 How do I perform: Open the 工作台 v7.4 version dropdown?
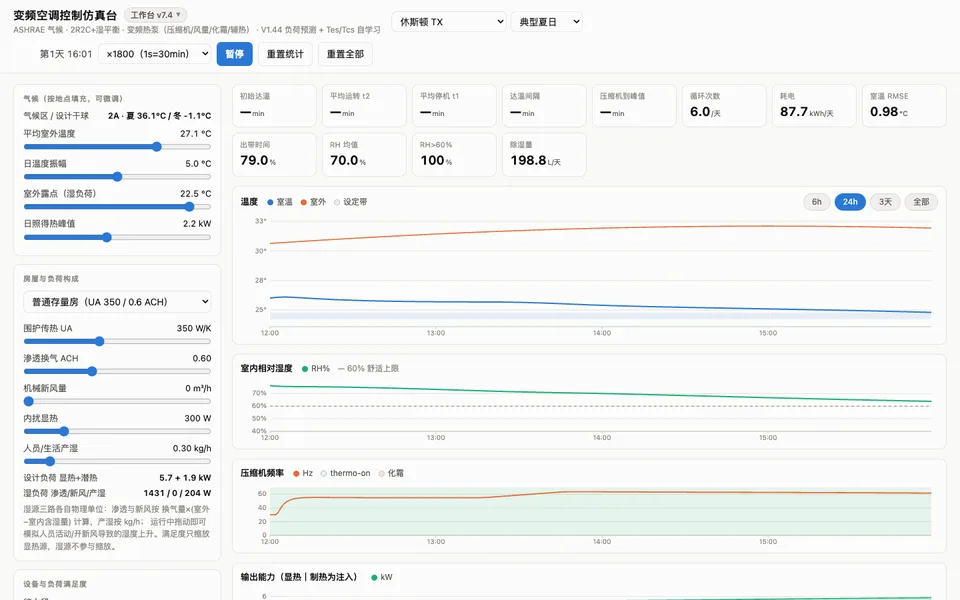[x=156, y=15]
